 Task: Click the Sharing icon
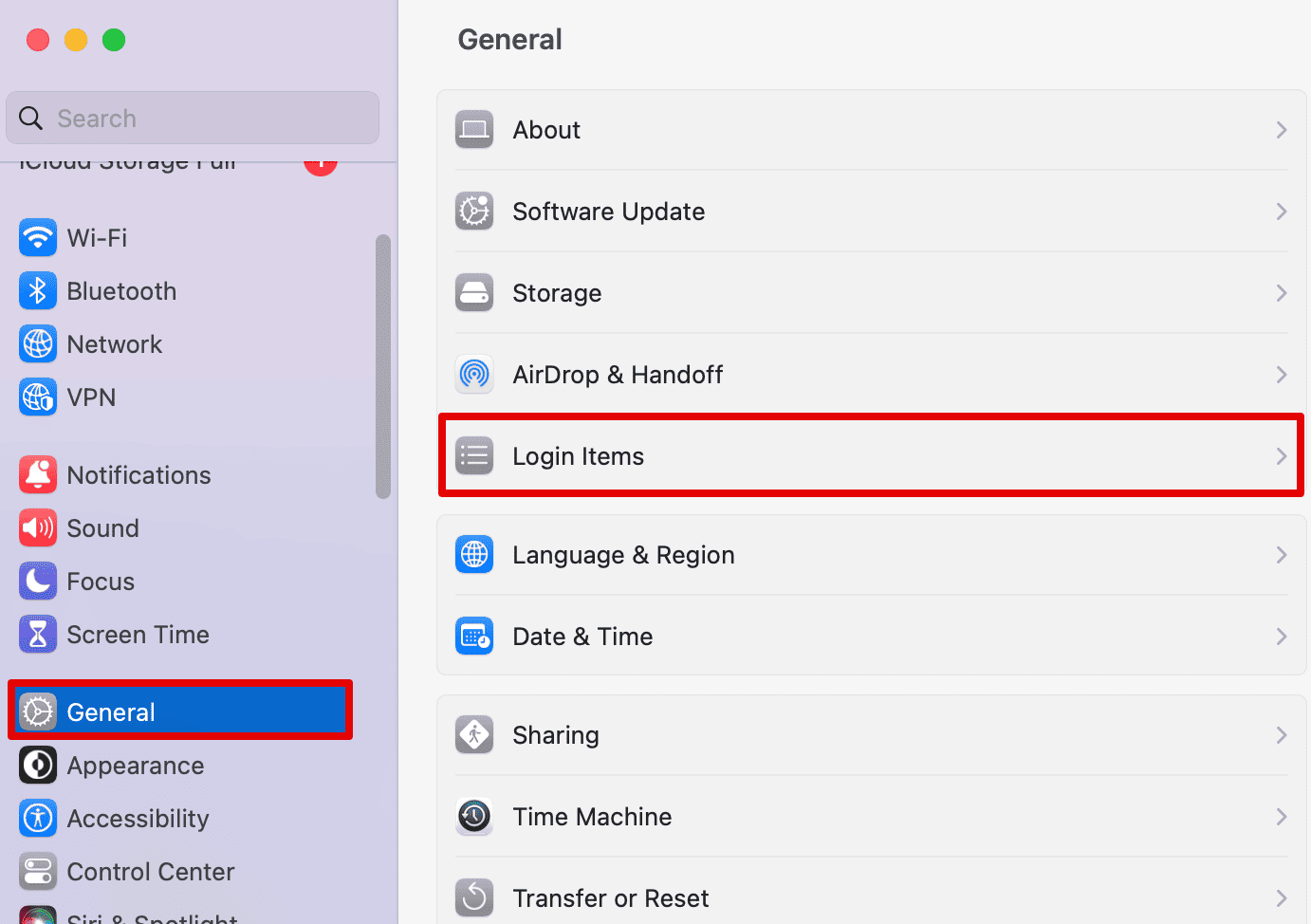[x=474, y=735]
